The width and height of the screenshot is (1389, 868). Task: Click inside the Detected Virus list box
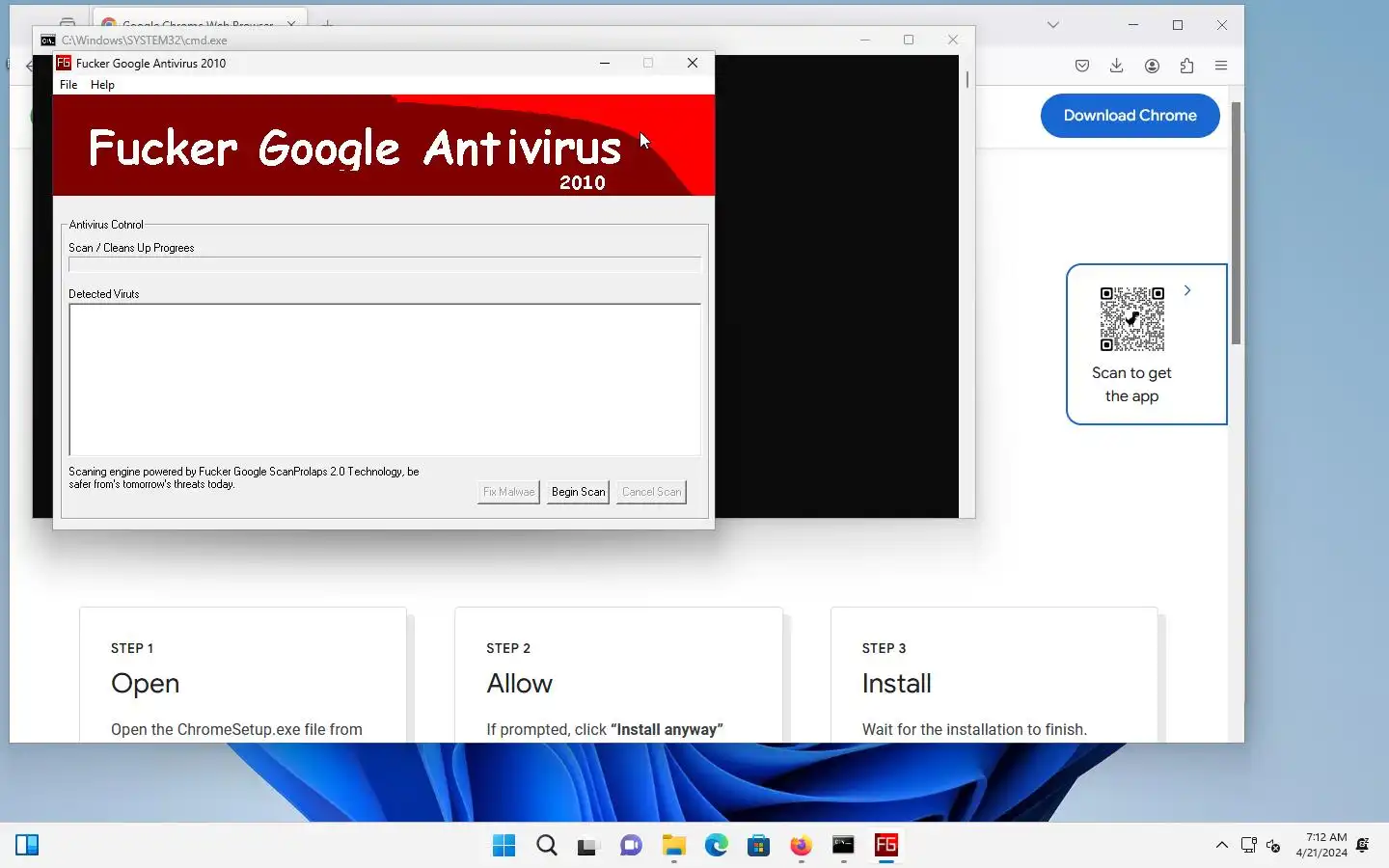[384, 379]
